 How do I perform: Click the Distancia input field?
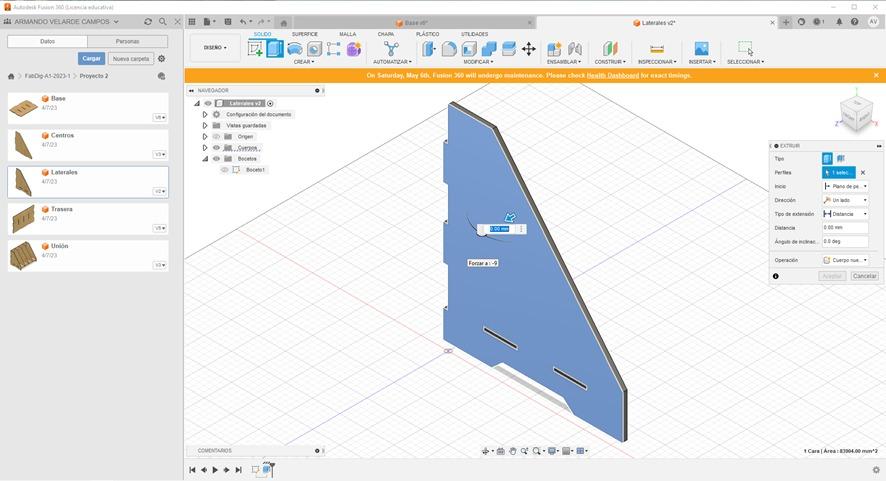click(845, 228)
